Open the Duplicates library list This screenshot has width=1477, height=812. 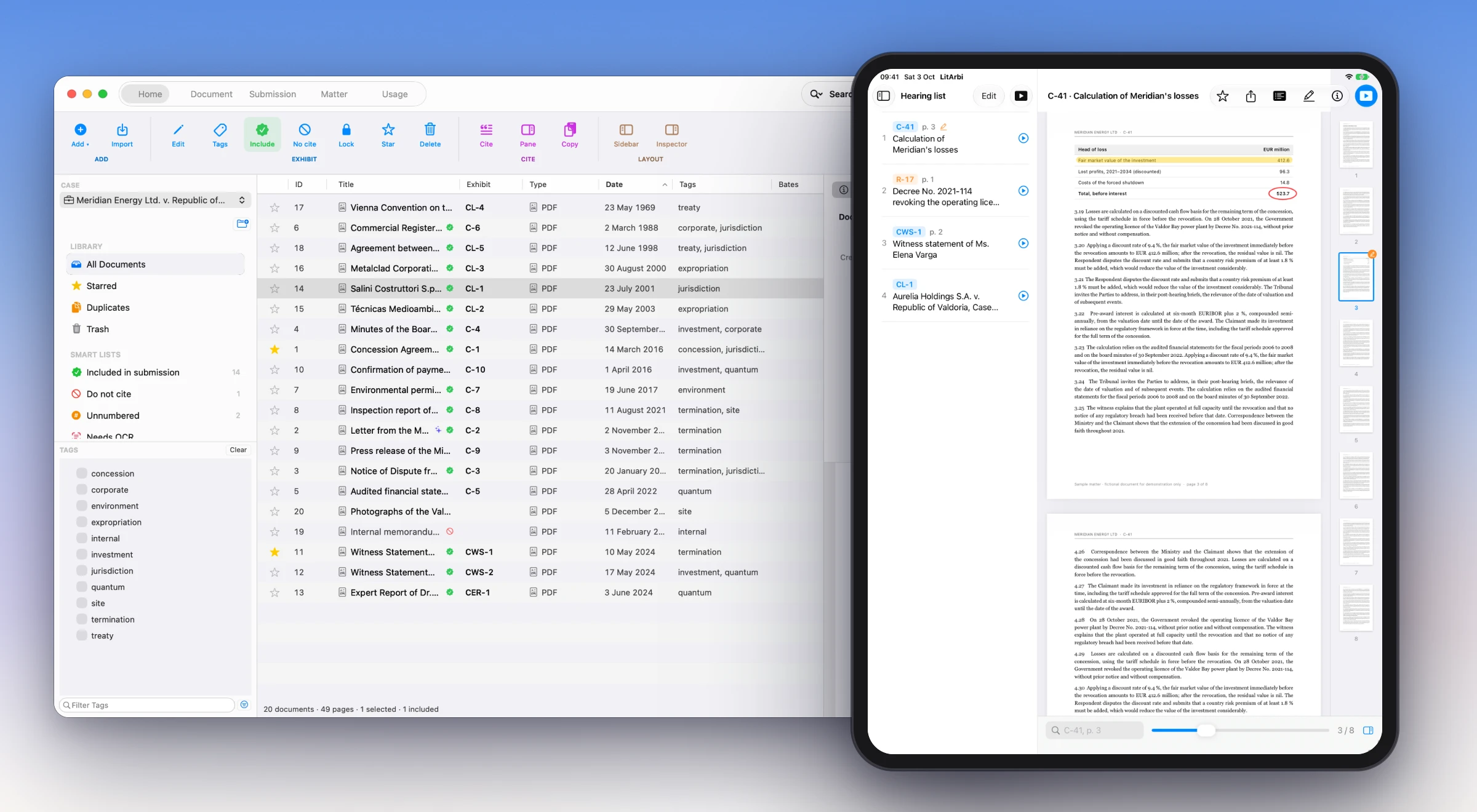click(x=155, y=308)
